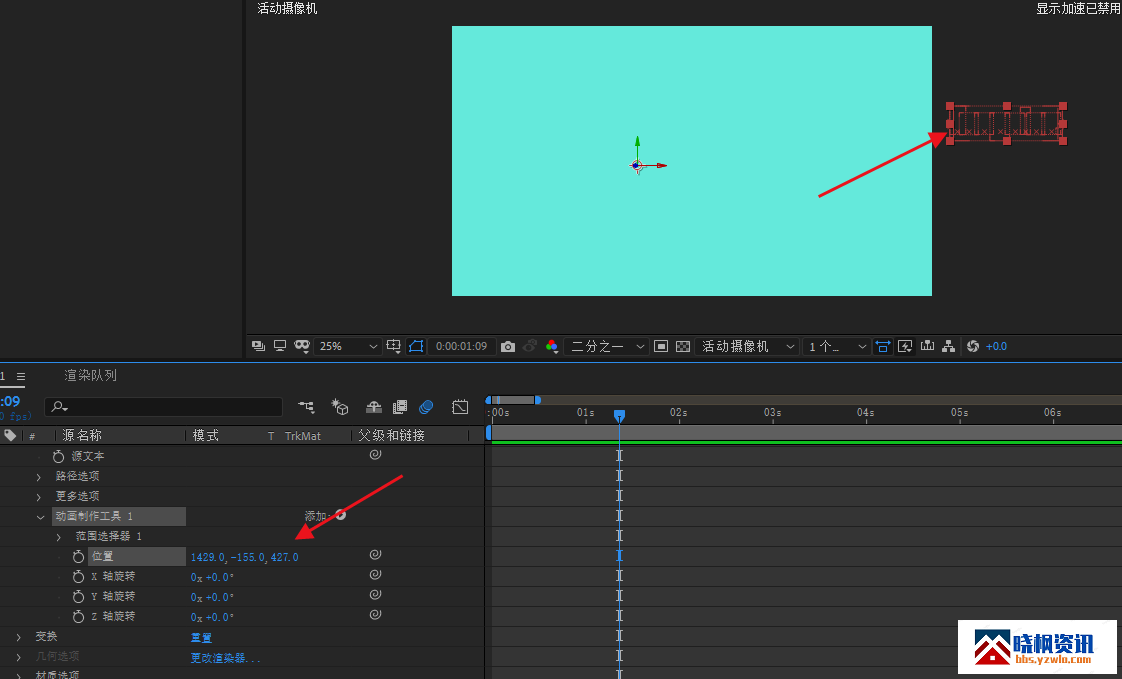This screenshot has width=1122, height=679.
Task: Toggle stopwatch for Z 轴旋转
Action: tap(79, 616)
